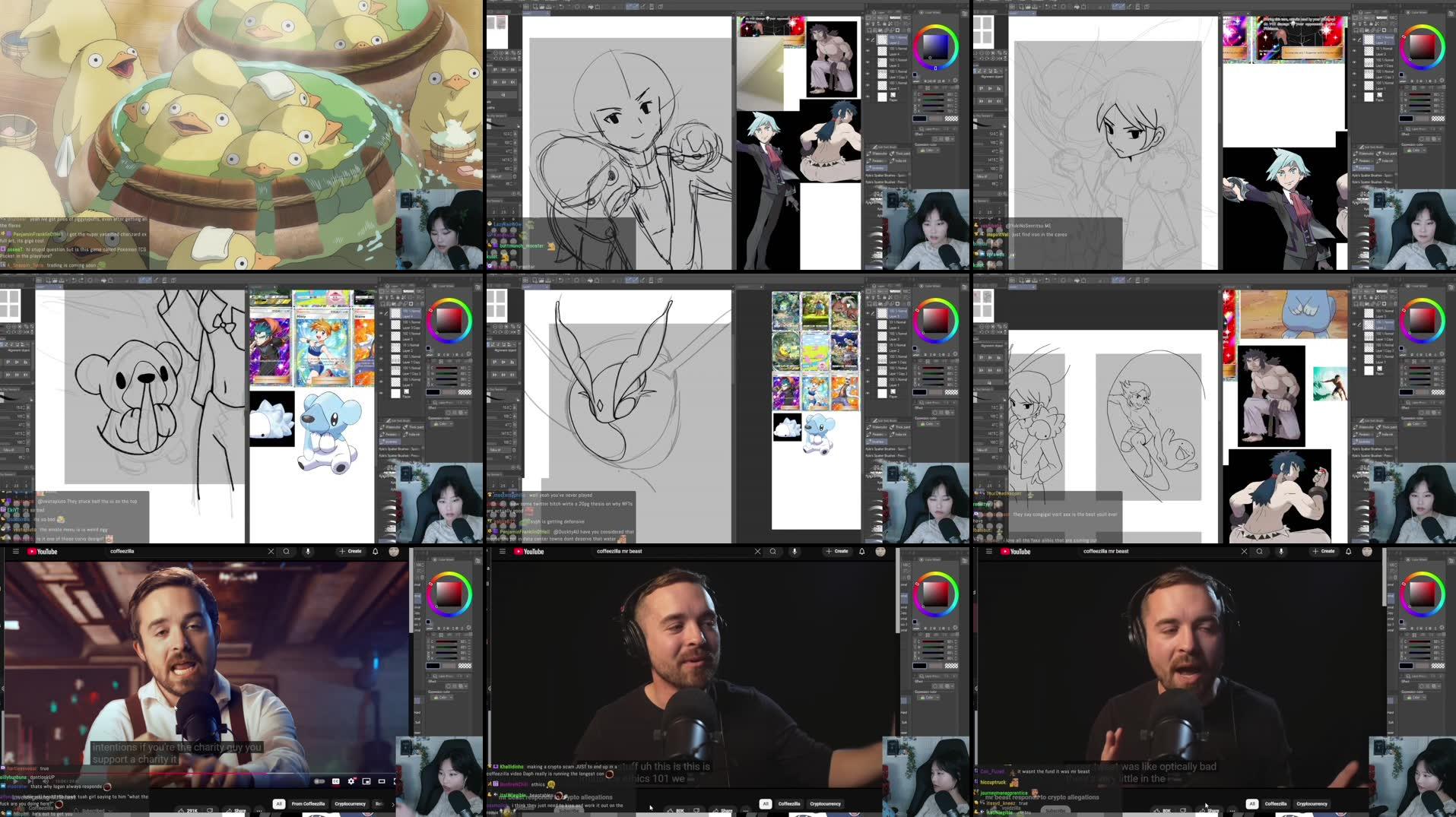The image size is (1456, 817).
Task: Open the YouTube guide menu in the 'charity guy' video frame
Action: click(x=15, y=552)
